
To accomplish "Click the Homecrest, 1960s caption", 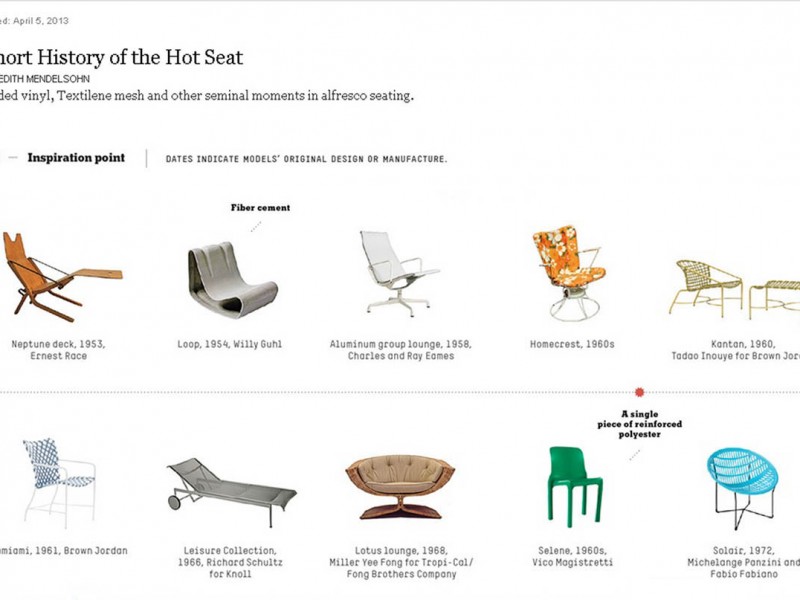I will click(572, 344).
